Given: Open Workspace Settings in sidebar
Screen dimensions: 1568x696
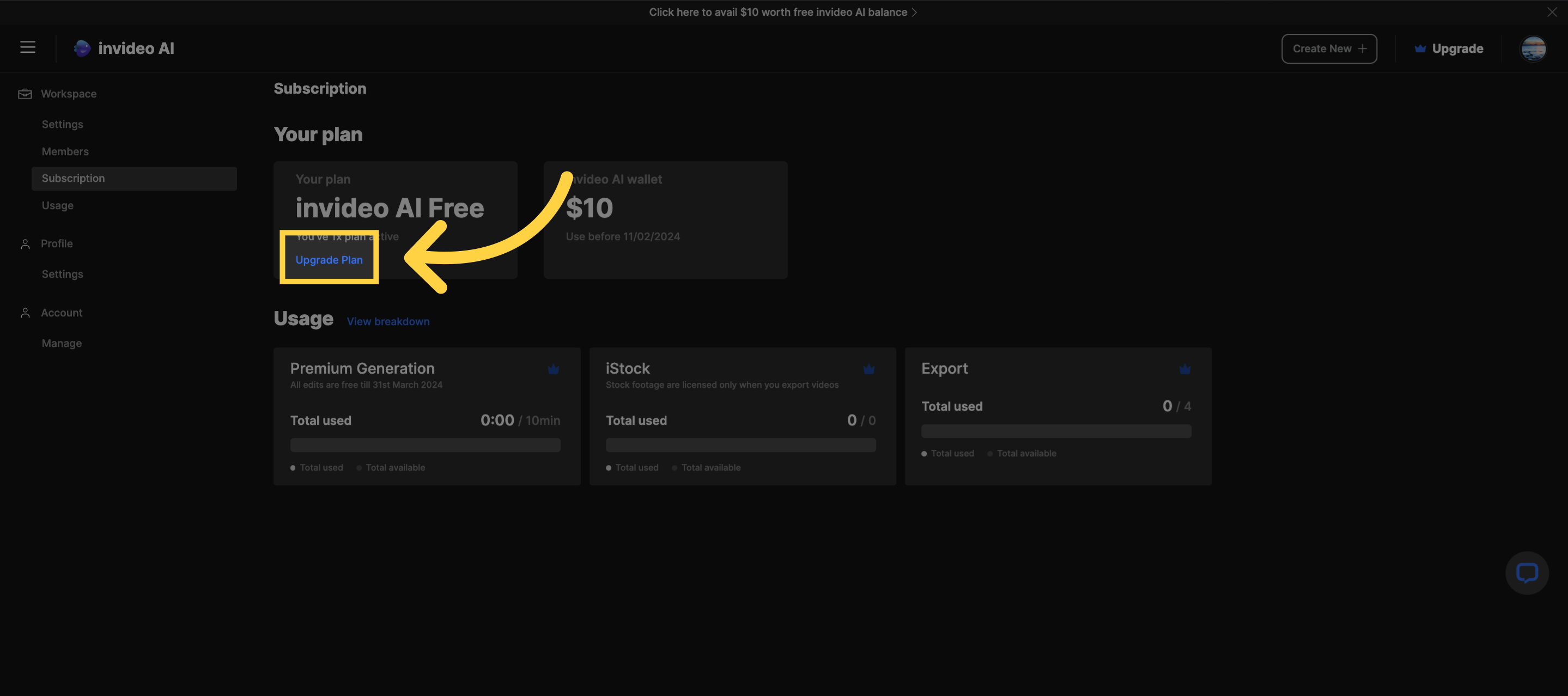Looking at the screenshot, I should (62, 124).
